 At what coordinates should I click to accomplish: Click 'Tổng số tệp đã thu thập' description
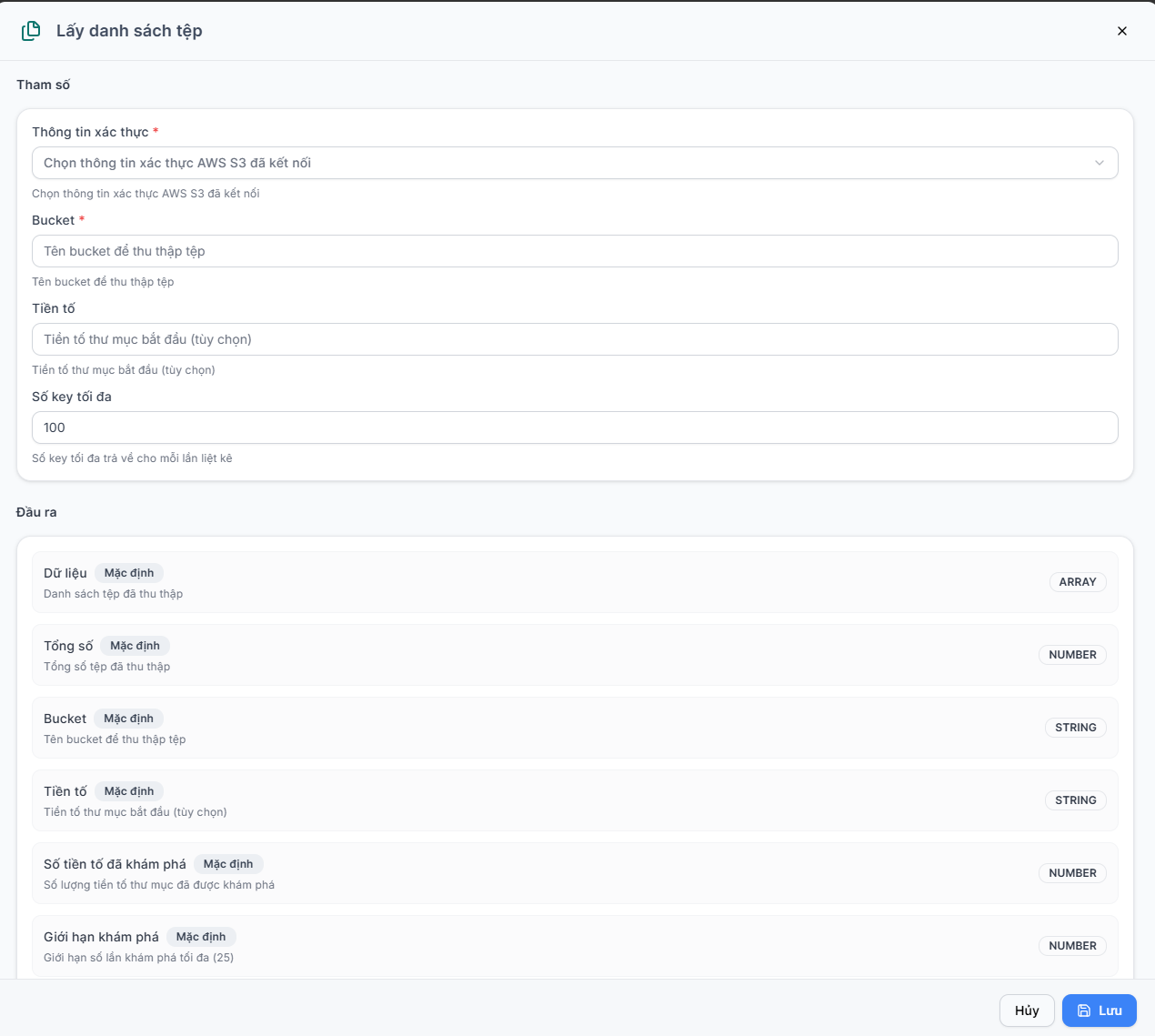tap(107, 667)
